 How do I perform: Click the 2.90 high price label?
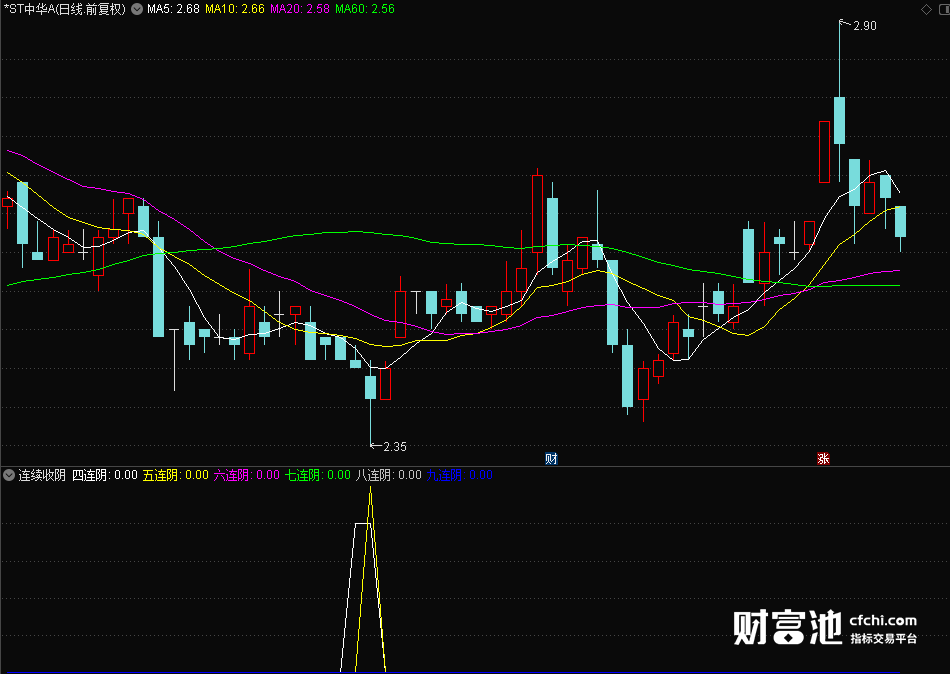click(x=865, y=25)
